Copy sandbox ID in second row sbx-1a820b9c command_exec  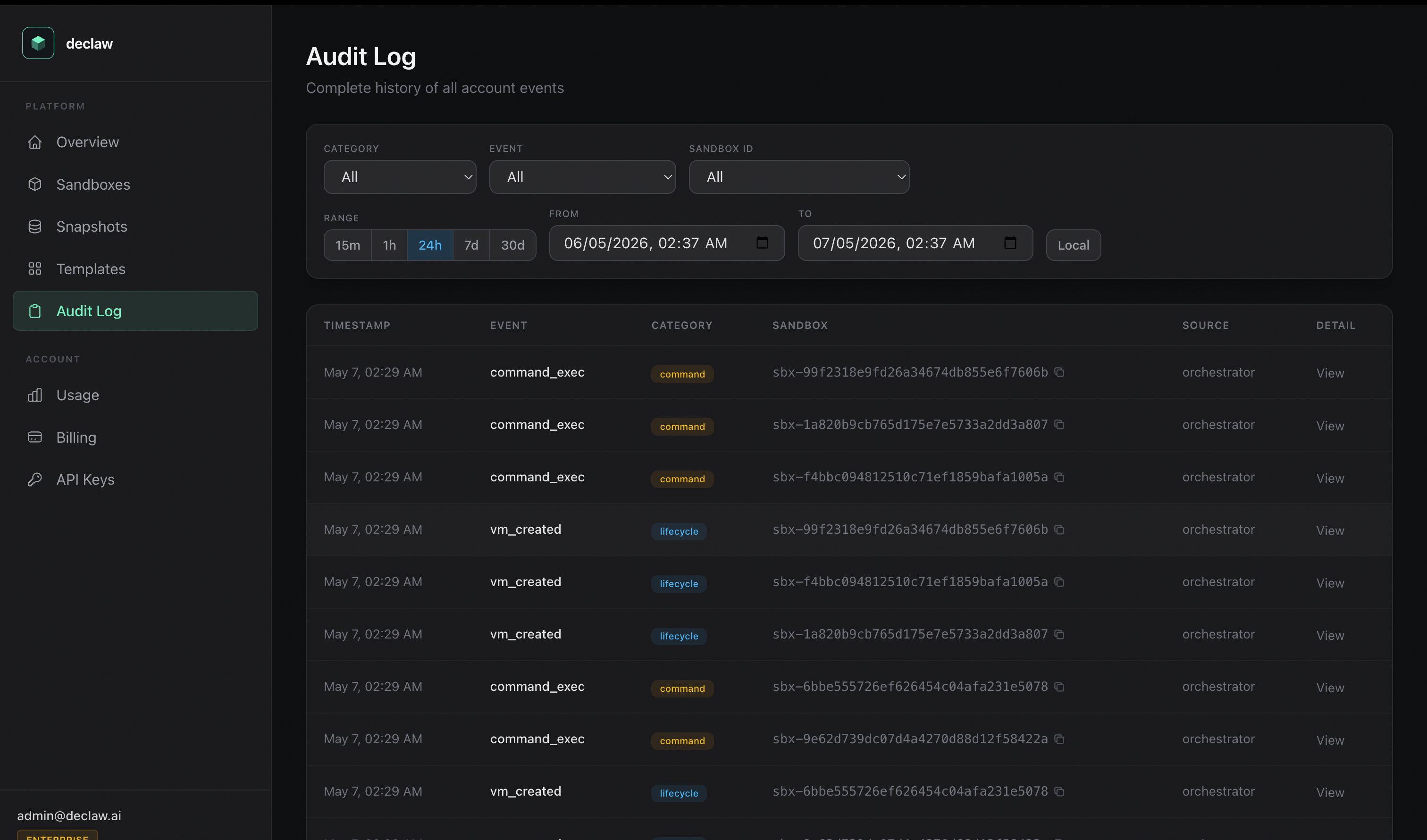(x=1059, y=425)
